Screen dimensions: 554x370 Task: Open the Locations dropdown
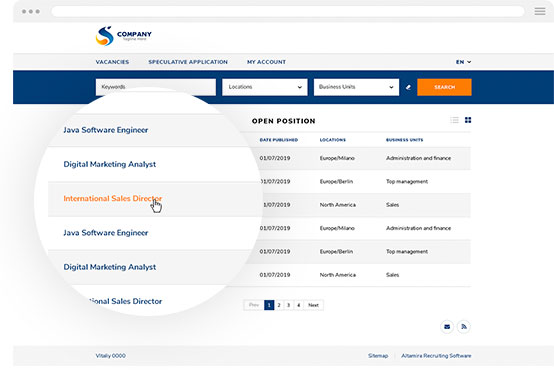pos(265,87)
